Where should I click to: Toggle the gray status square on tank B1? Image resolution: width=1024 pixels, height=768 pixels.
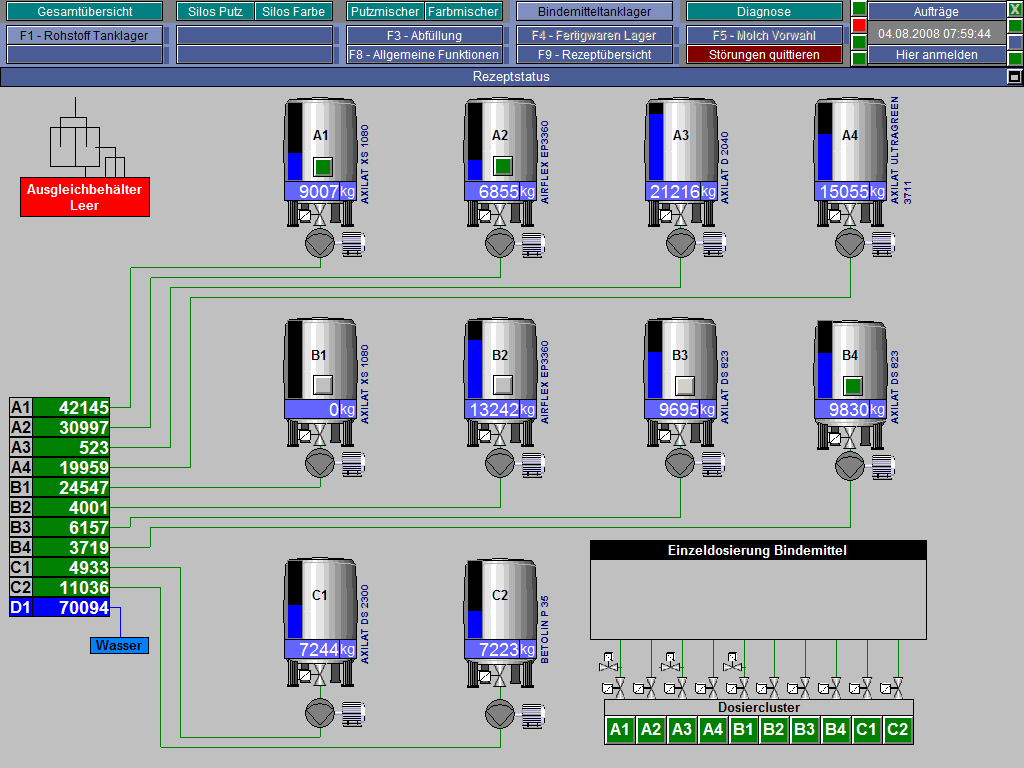[x=323, y=386]
